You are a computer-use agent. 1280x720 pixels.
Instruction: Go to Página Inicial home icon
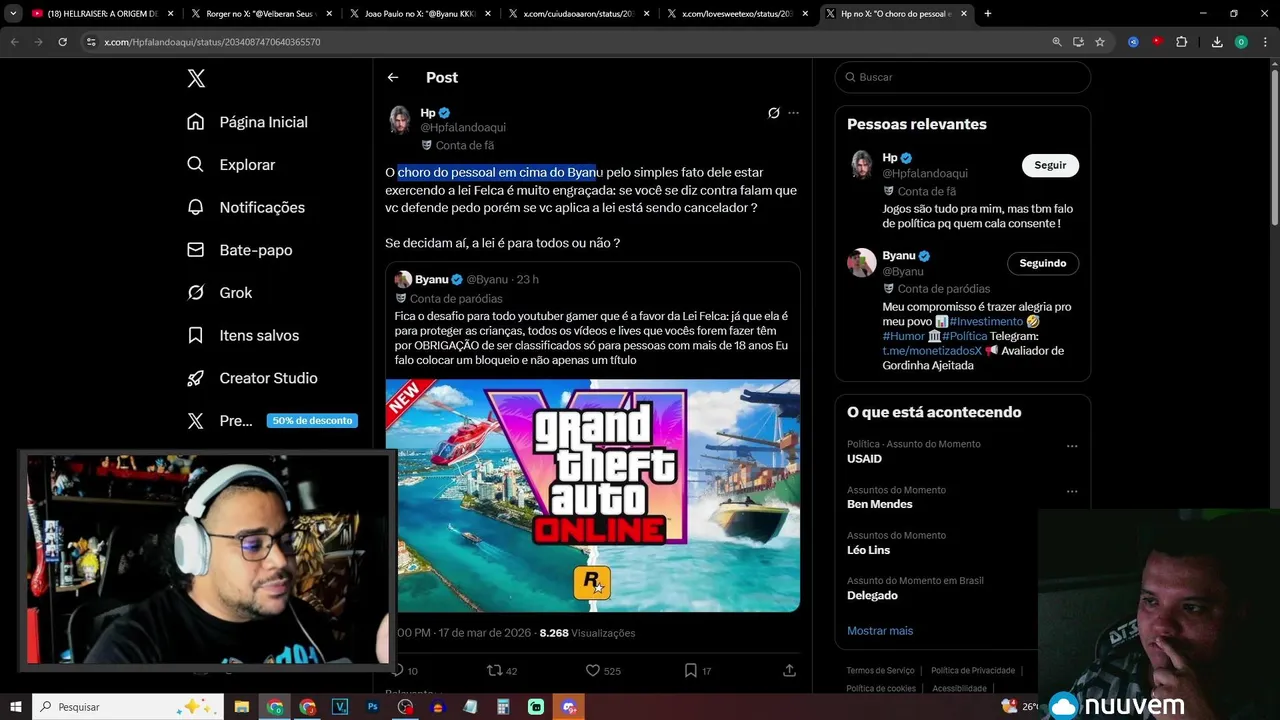pos(196,122)
